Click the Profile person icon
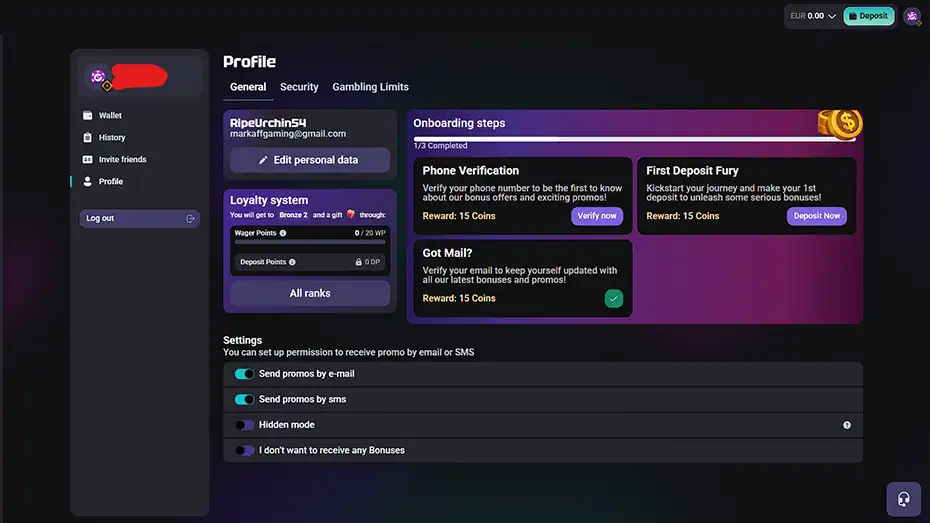 pyautogui.click(x=87, y=181)
